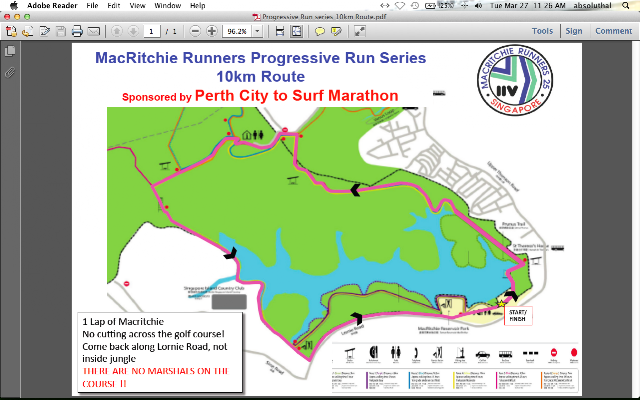640x400 pixels.
Task: Click the Singapore Island Country Club label
Action: (x=214, y=288)
